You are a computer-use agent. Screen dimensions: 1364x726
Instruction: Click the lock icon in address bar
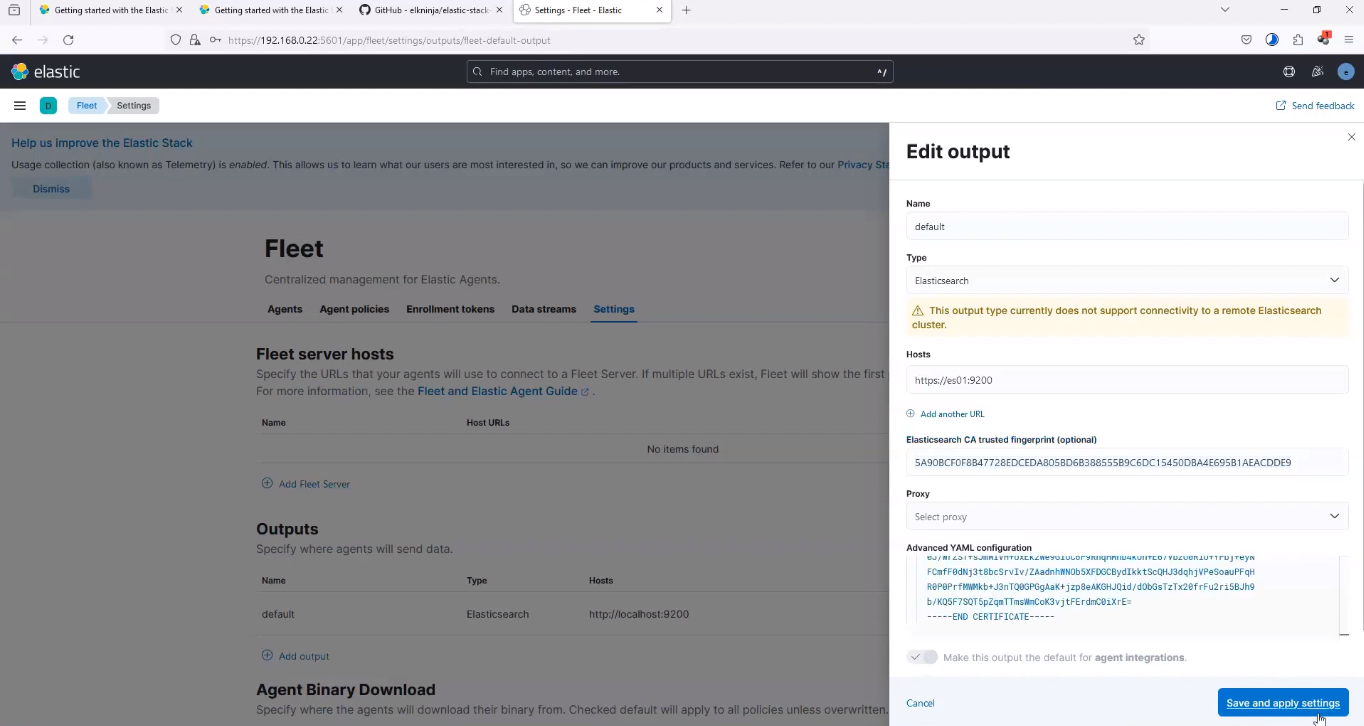195,40
